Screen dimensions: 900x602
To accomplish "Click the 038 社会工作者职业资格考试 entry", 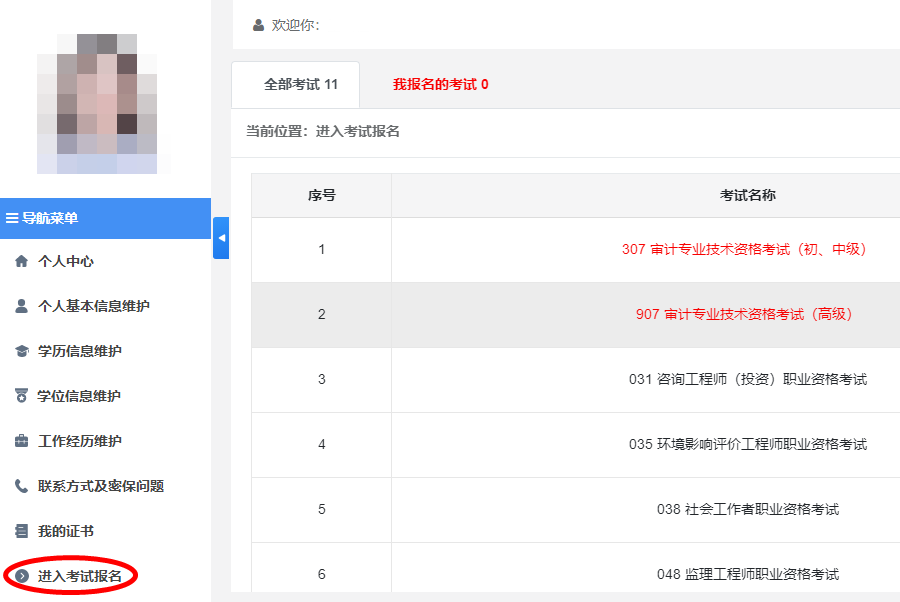I will [x=747, y=509].
